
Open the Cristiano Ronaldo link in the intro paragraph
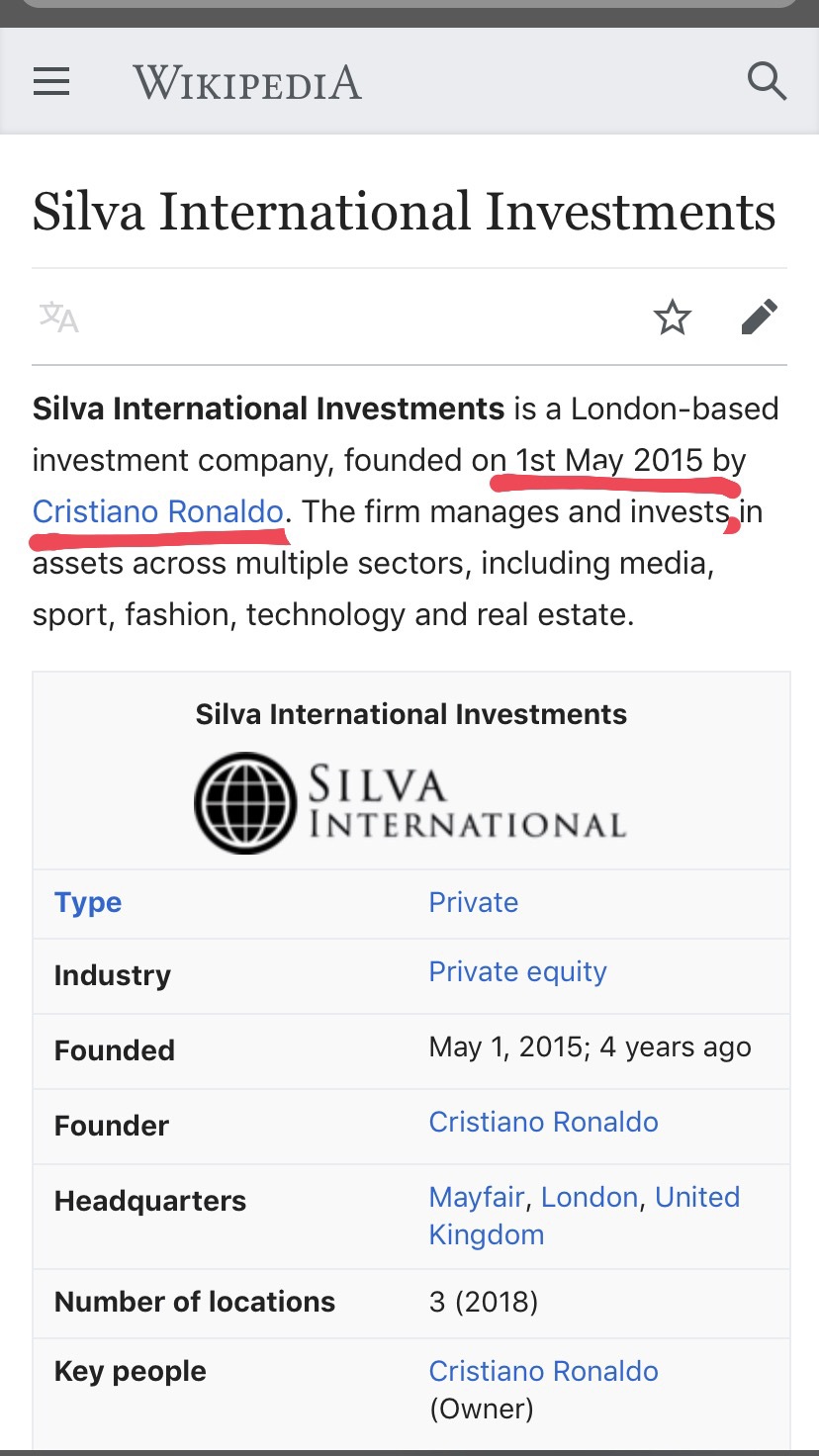(x=158, y=511)
